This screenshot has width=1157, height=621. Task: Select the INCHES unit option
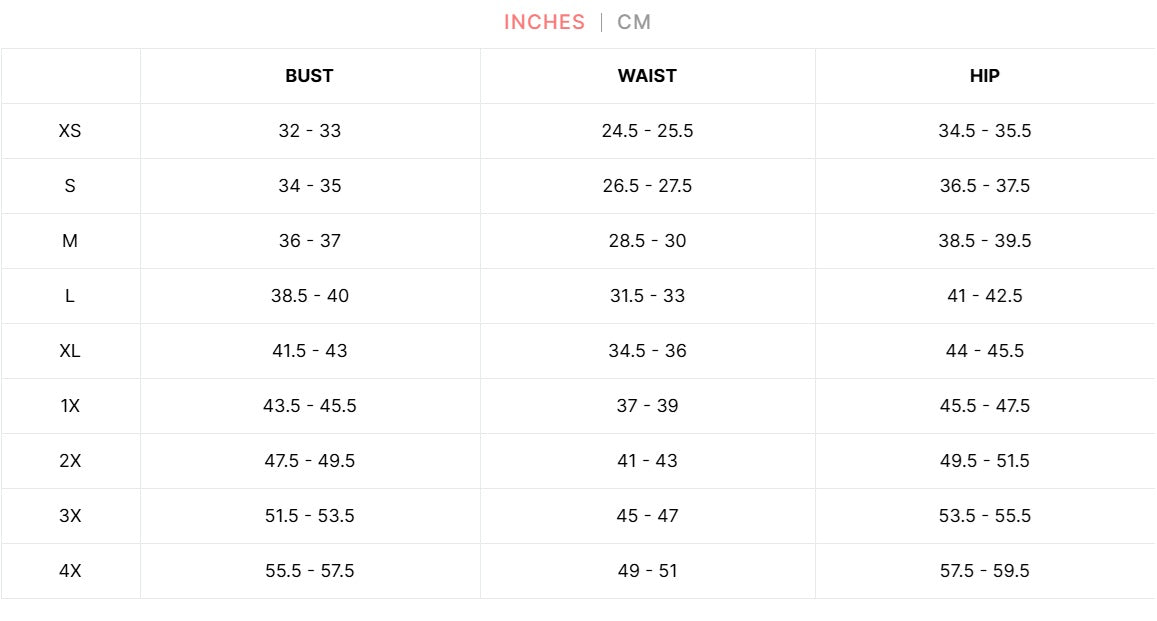point(544,22)
